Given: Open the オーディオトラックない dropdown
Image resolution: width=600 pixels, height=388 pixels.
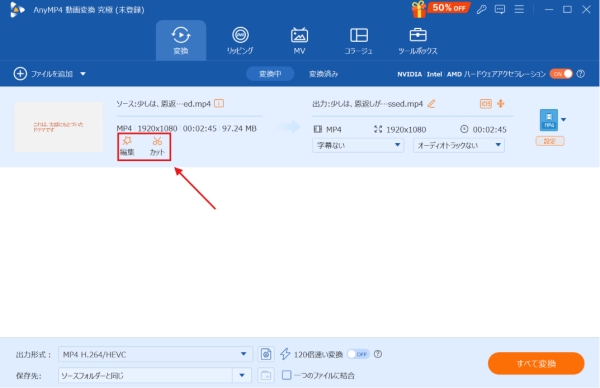Looking at the screenshot, I should (x=458, y=145).
